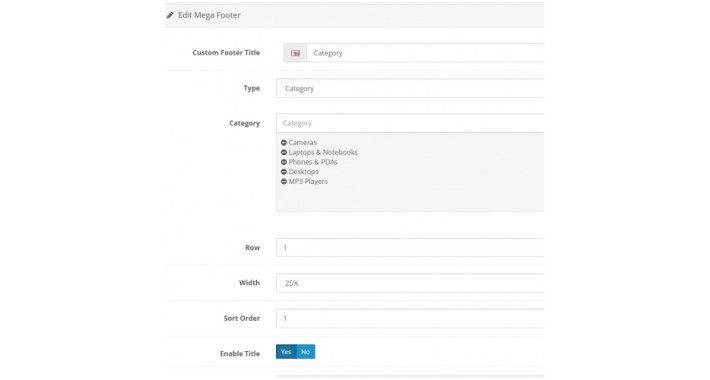Select the Laptops & Notebooks list entry text

coord(323,152)
